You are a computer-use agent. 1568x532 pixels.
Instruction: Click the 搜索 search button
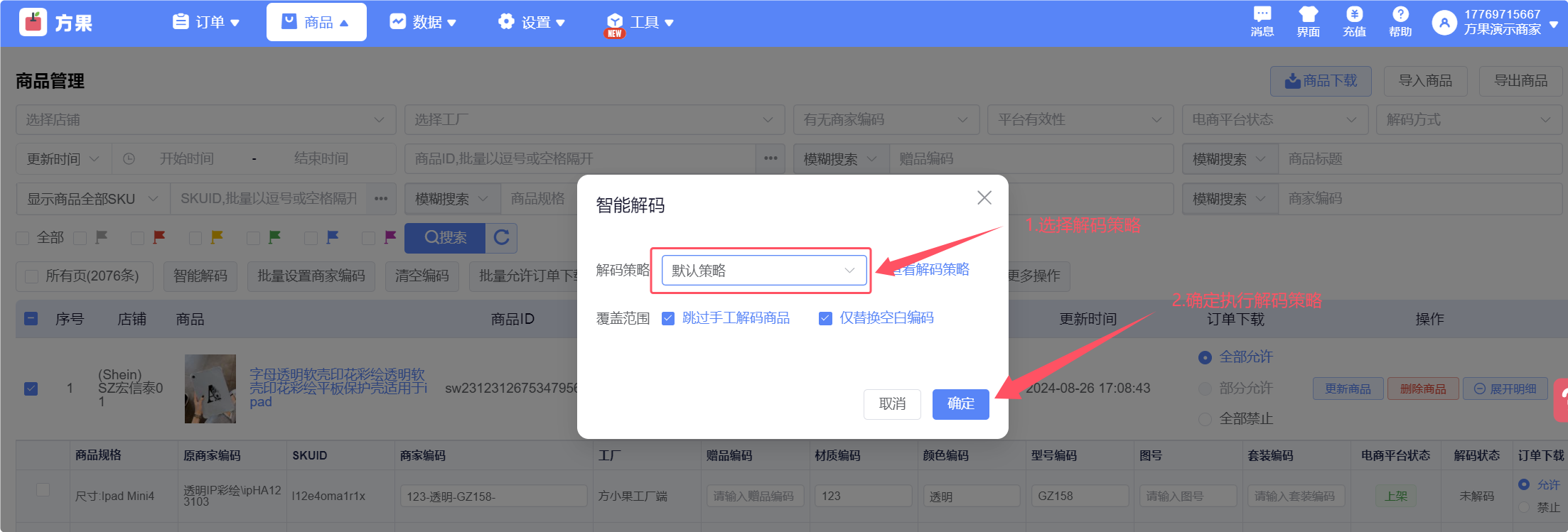[446, 238]
